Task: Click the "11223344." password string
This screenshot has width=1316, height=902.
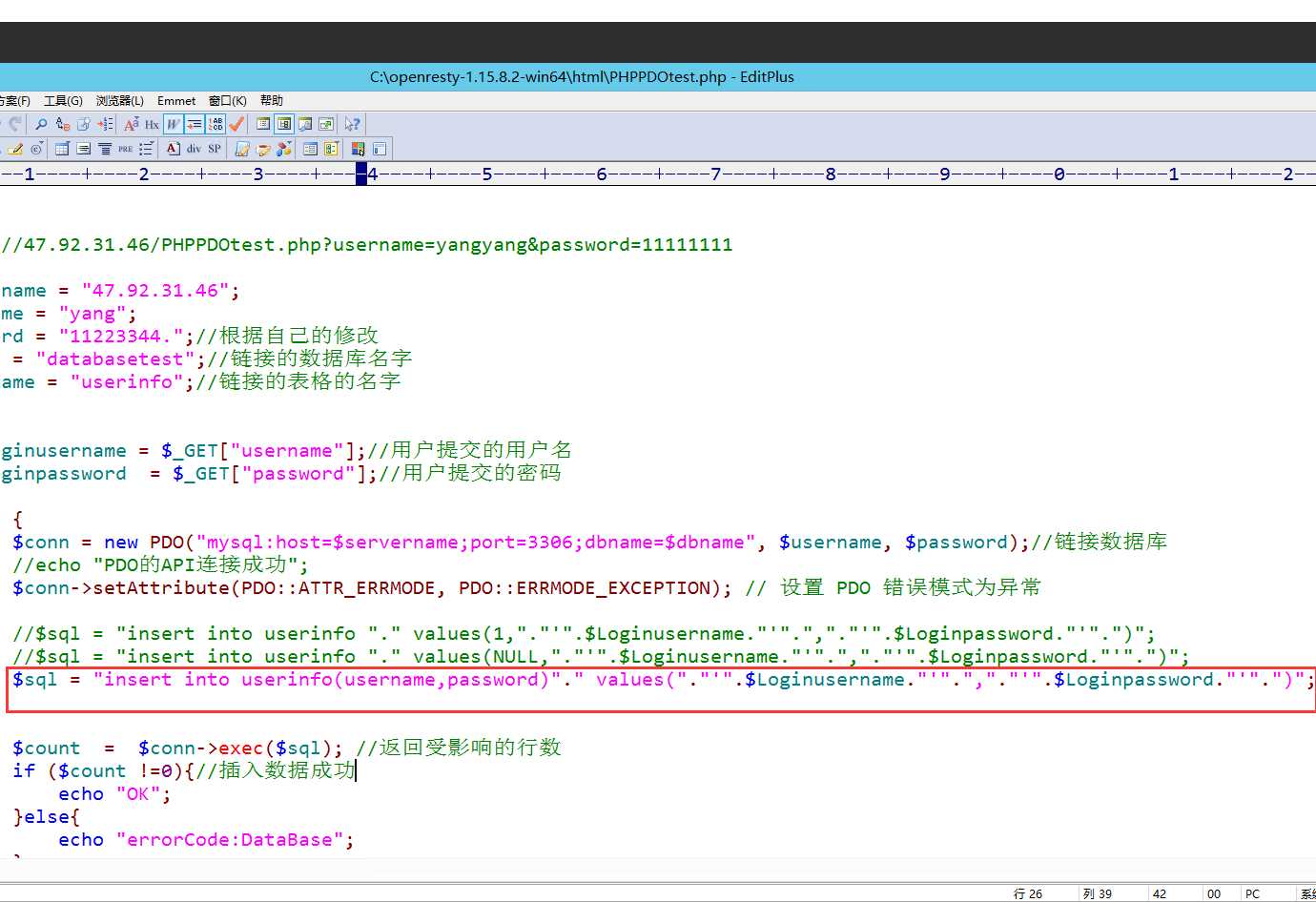Action: pos(120,337)
